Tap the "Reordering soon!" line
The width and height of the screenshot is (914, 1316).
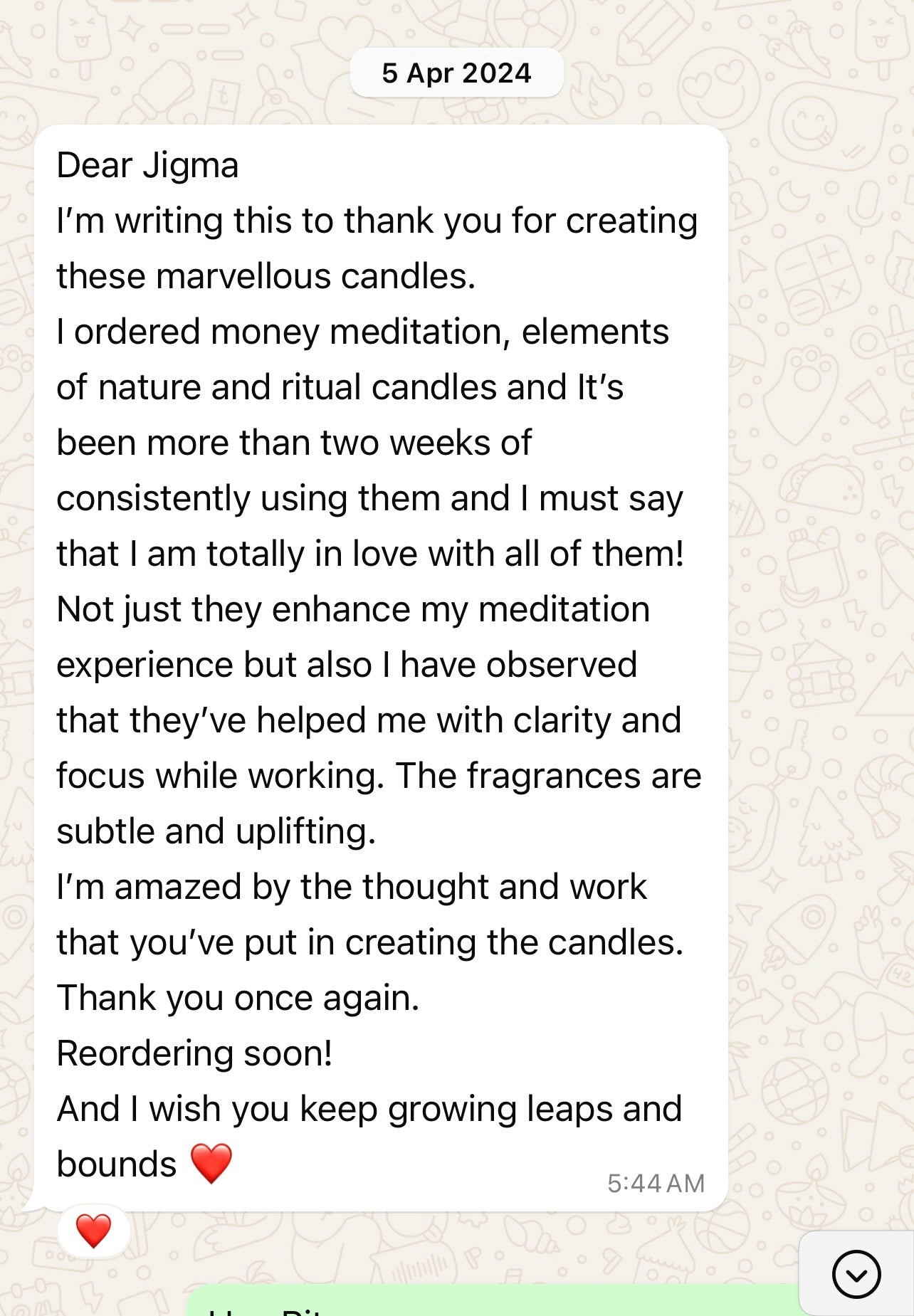coord(194,1054)
